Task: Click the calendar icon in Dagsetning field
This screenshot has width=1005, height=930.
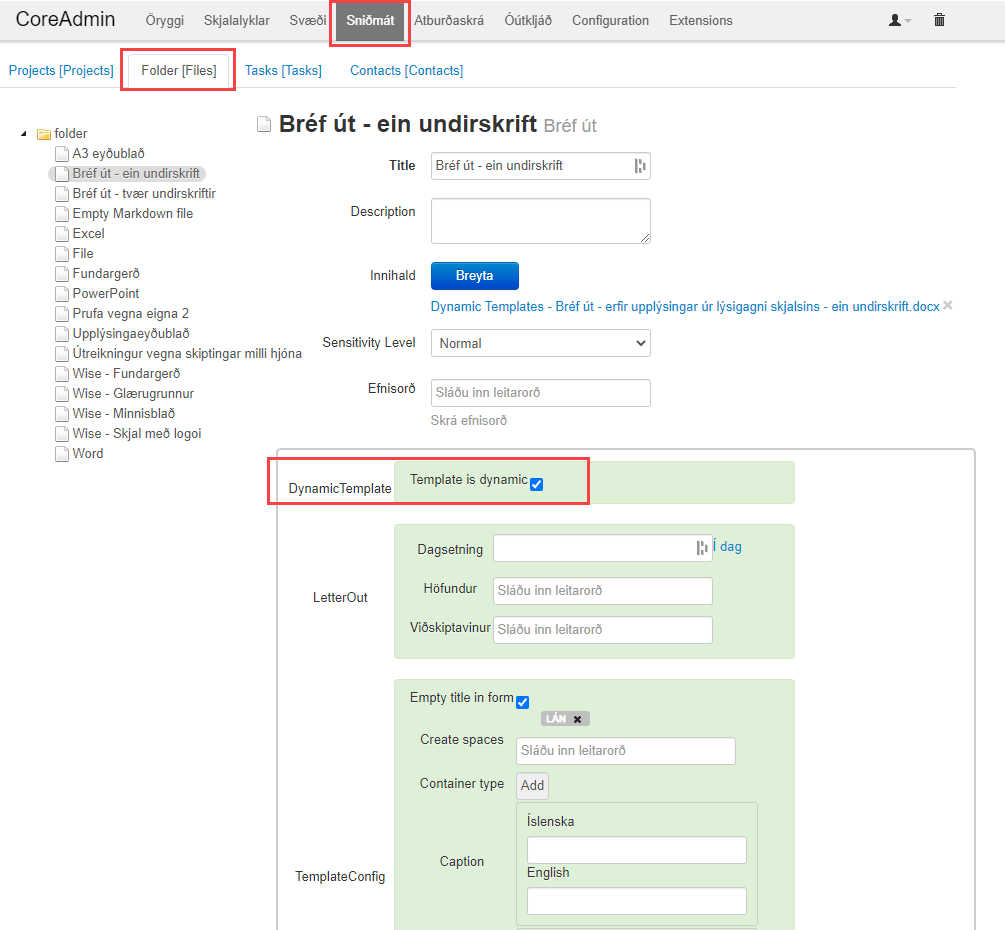Action: tap(701, 548)
